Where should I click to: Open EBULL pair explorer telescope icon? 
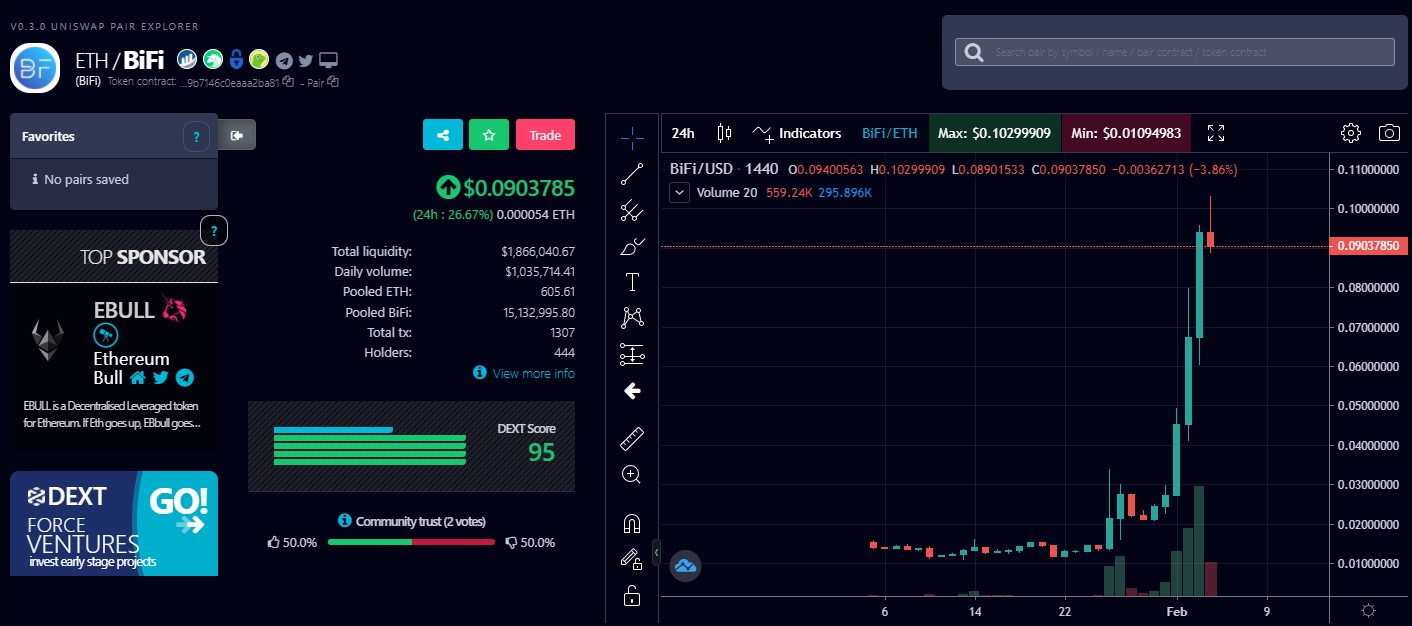104,335
